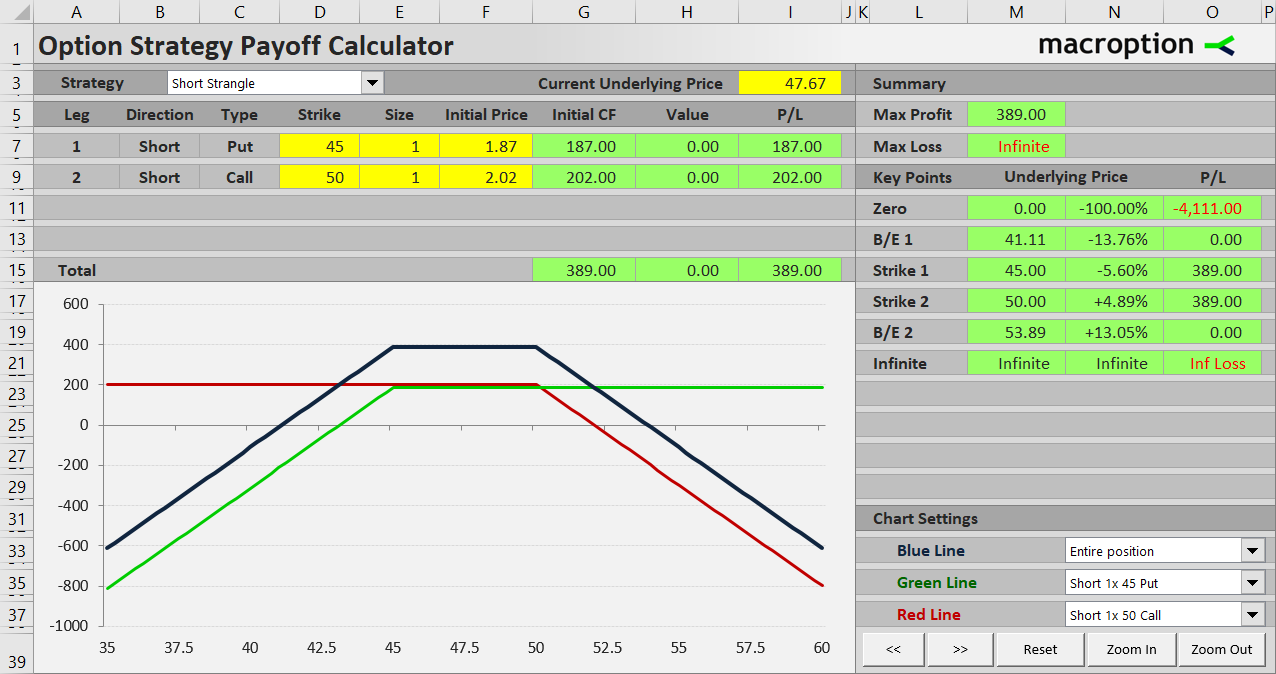Click the Zoom In button

tap(1131, 649)
